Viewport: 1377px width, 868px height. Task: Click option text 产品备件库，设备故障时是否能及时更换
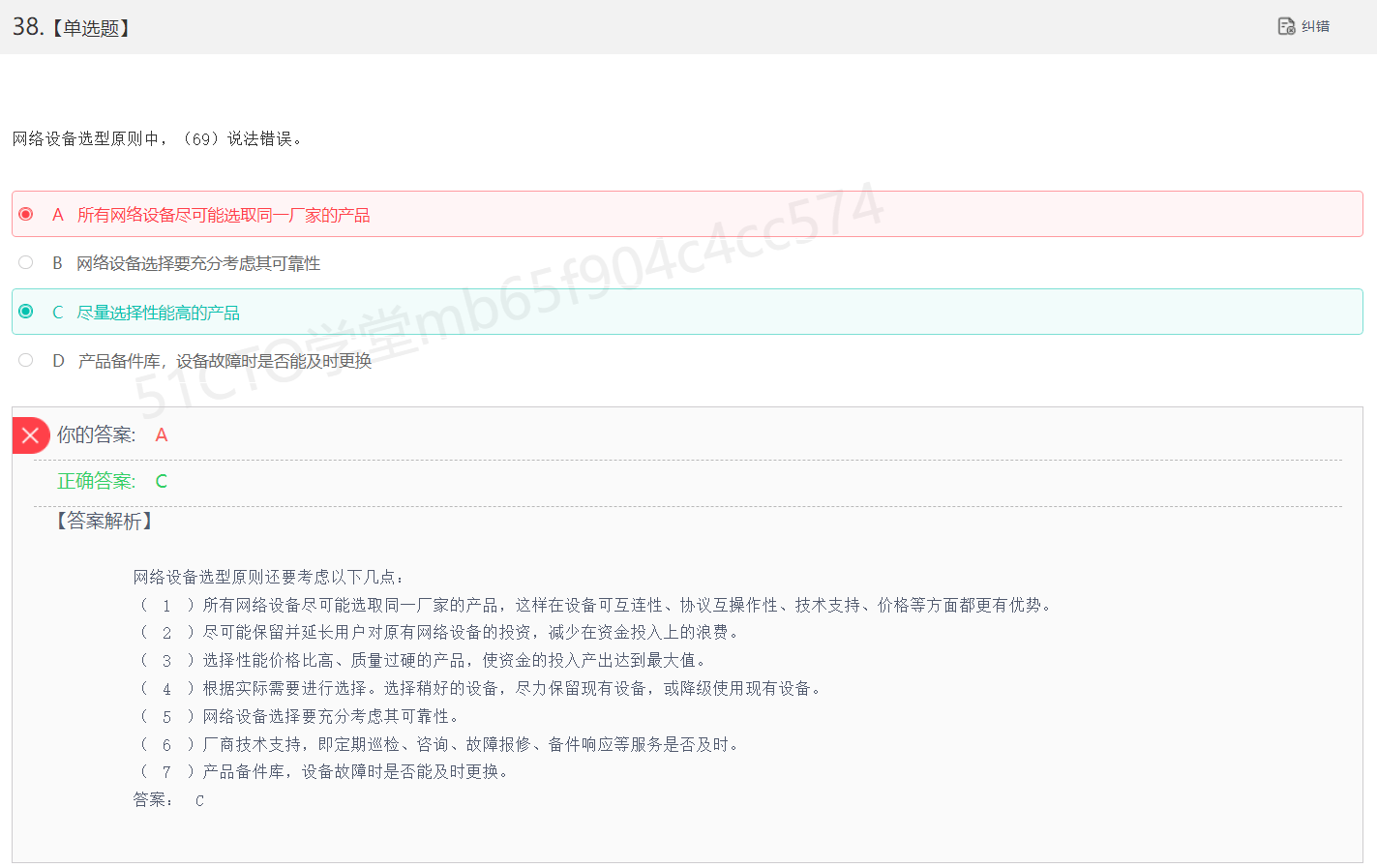(225, 361)
